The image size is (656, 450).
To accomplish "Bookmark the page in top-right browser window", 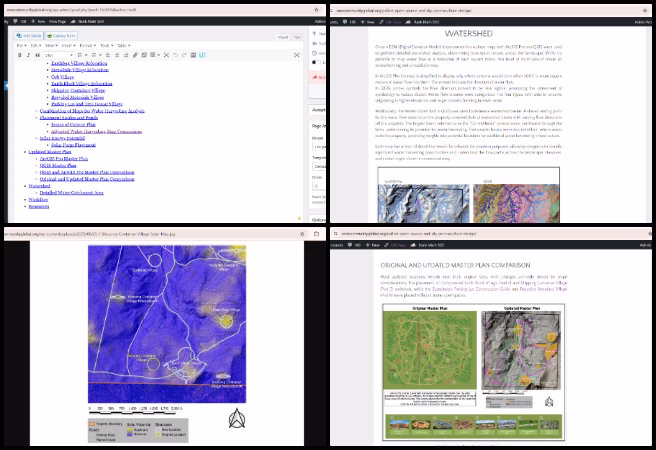I will (x=645, y=10).
